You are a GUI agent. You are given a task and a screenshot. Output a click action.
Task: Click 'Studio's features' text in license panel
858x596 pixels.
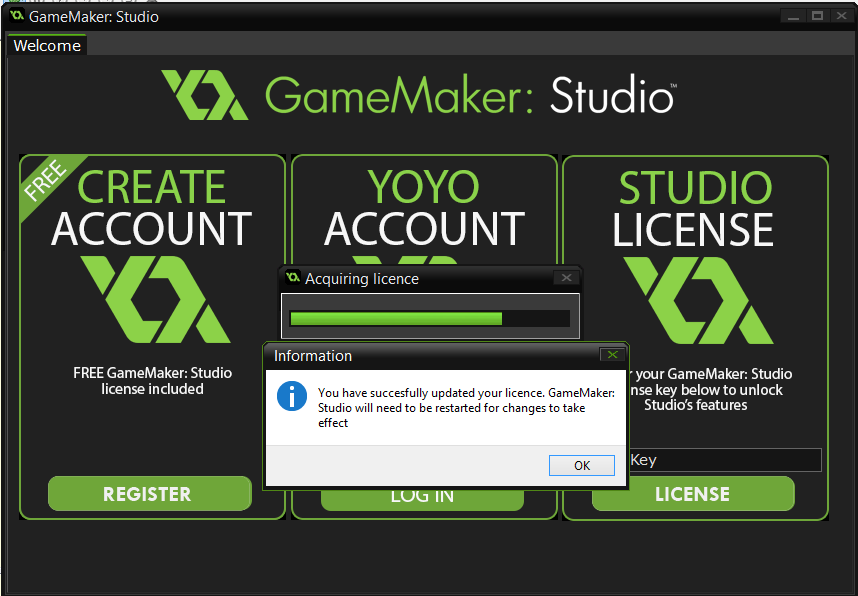point(695,405)
